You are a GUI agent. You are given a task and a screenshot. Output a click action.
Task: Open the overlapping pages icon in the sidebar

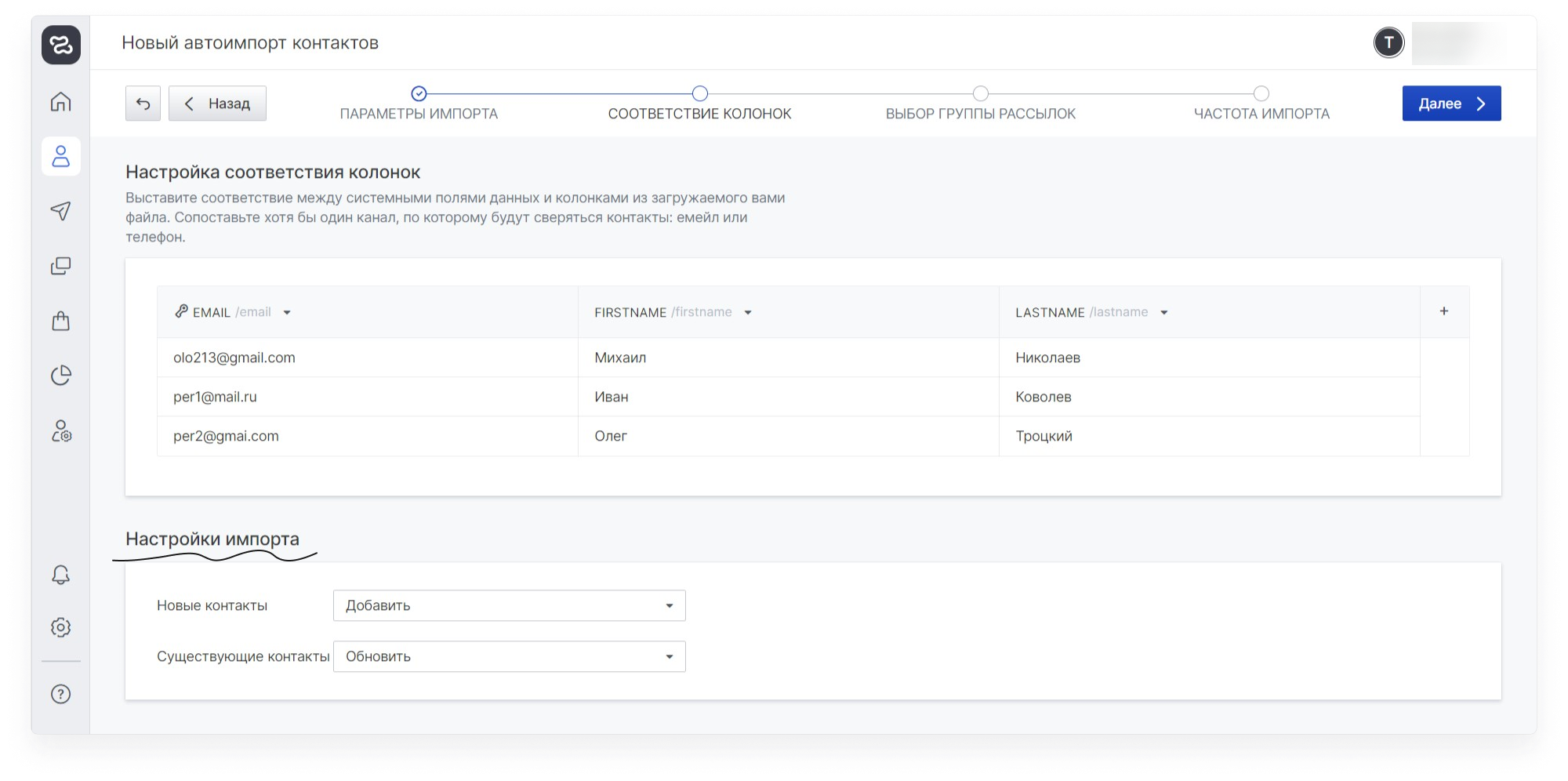click(x=61, y=266)
